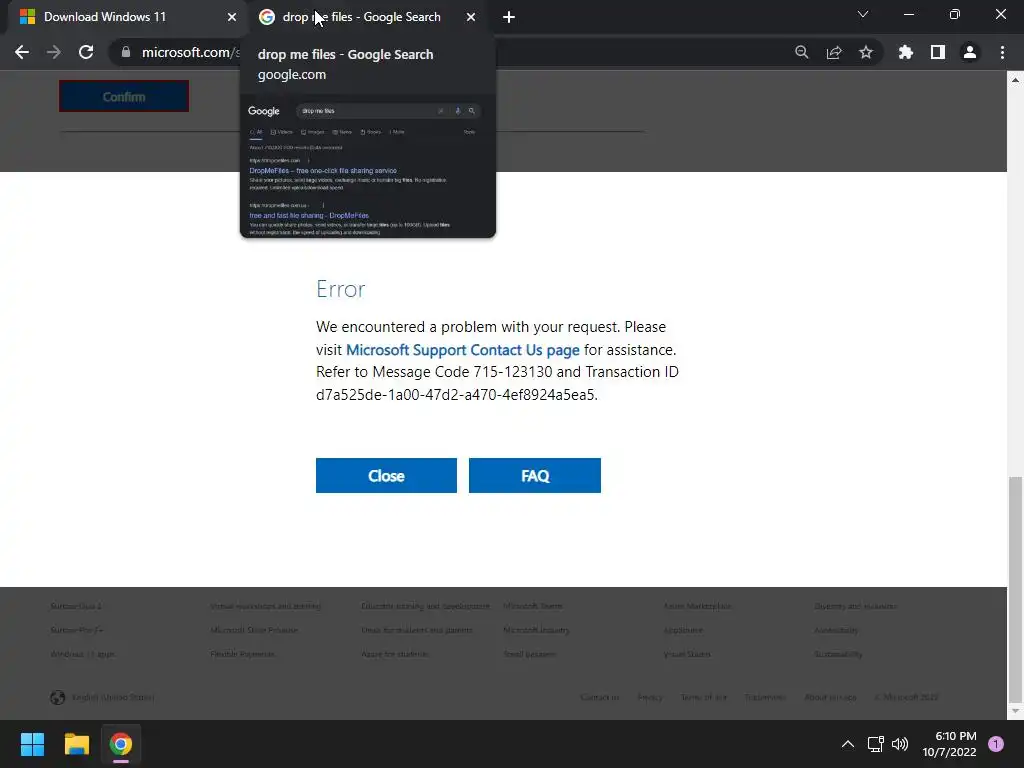Open File Explorer from taskbar

[x=76, y=744]
